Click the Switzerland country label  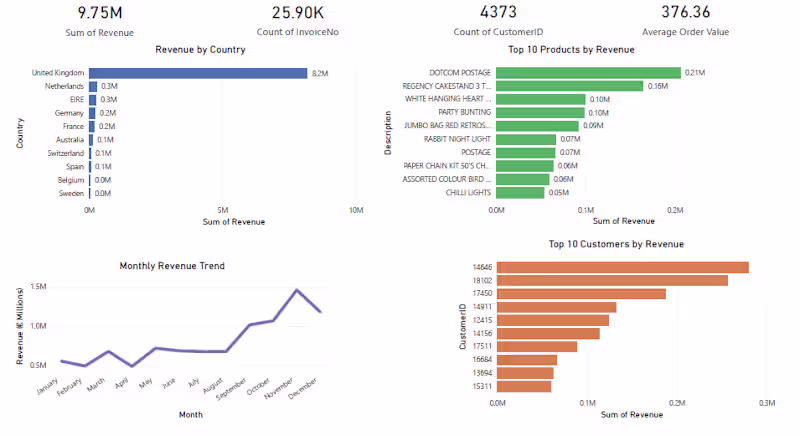click(65, 153)
